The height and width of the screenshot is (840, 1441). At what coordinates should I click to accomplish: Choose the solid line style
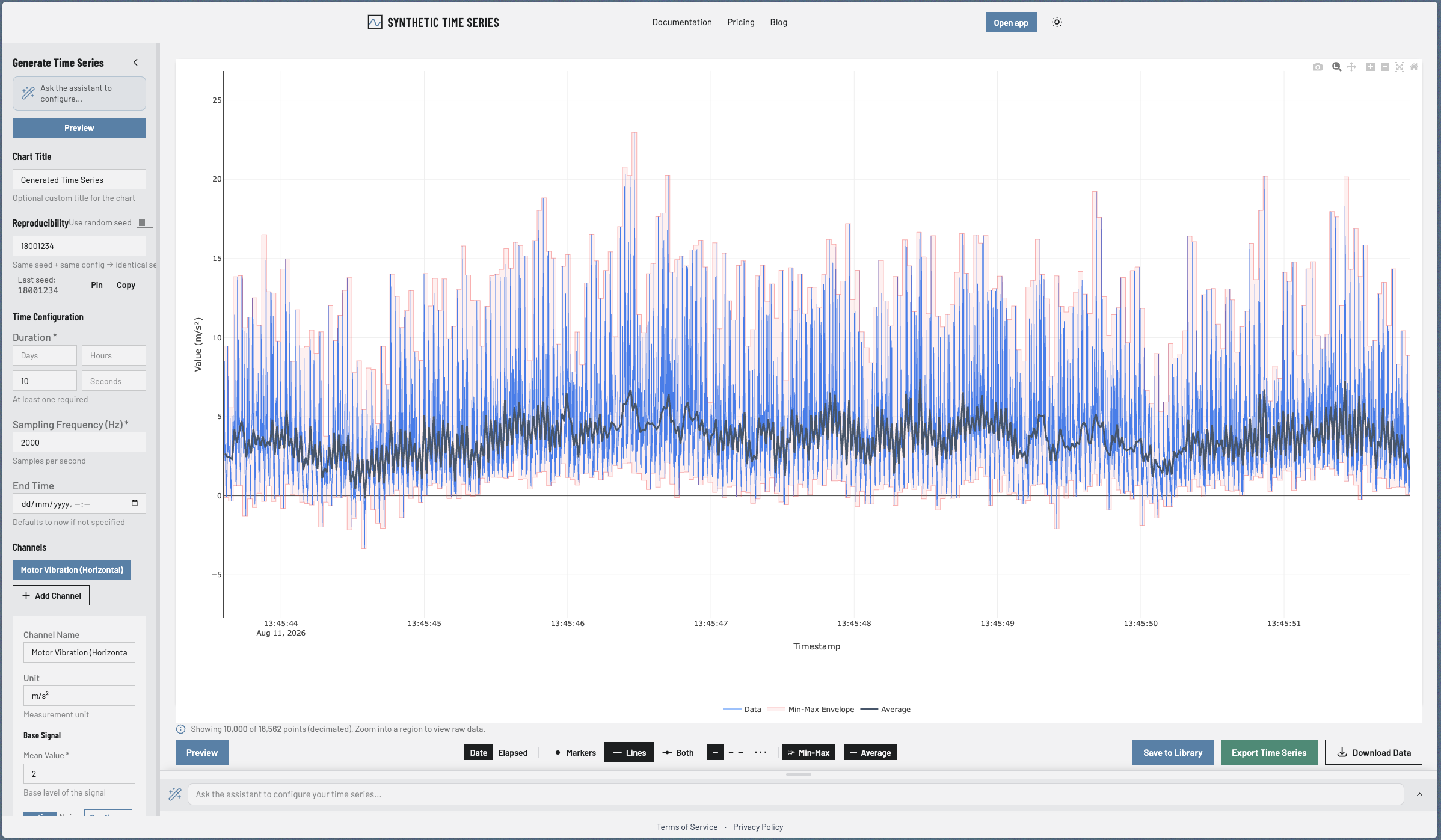(x=715, y=753)
